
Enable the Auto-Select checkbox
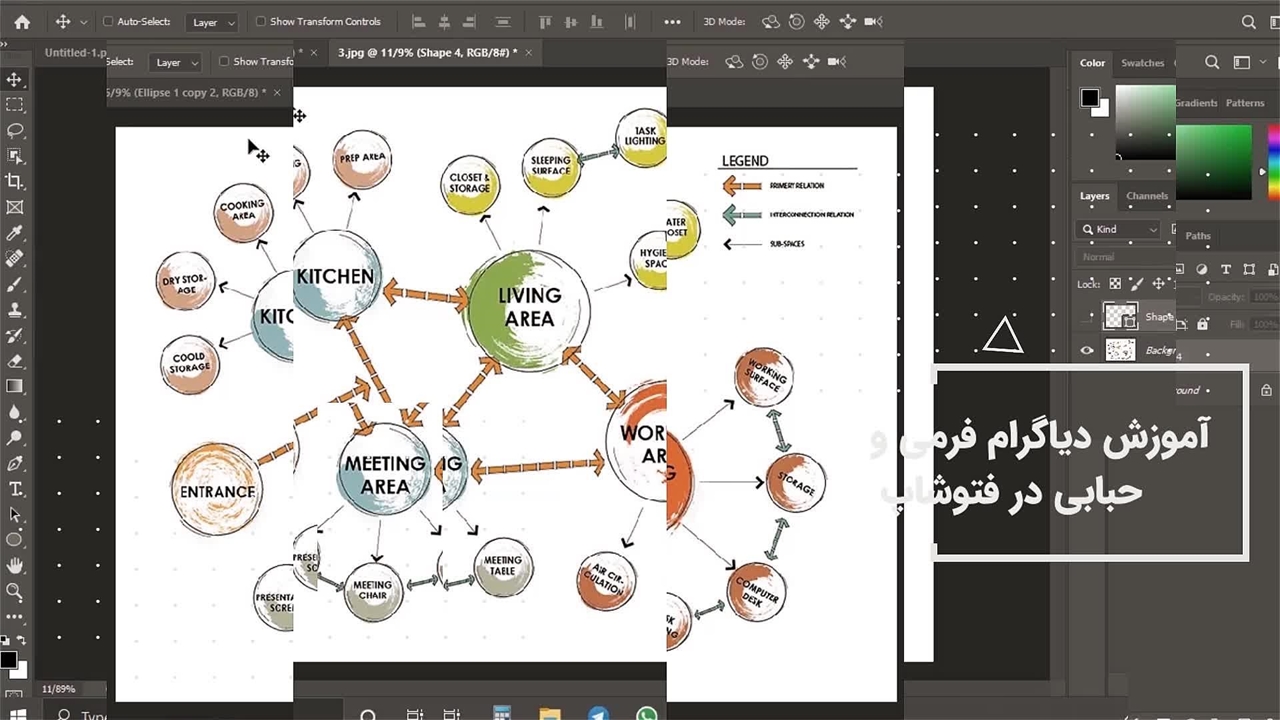tap(109, 21)
